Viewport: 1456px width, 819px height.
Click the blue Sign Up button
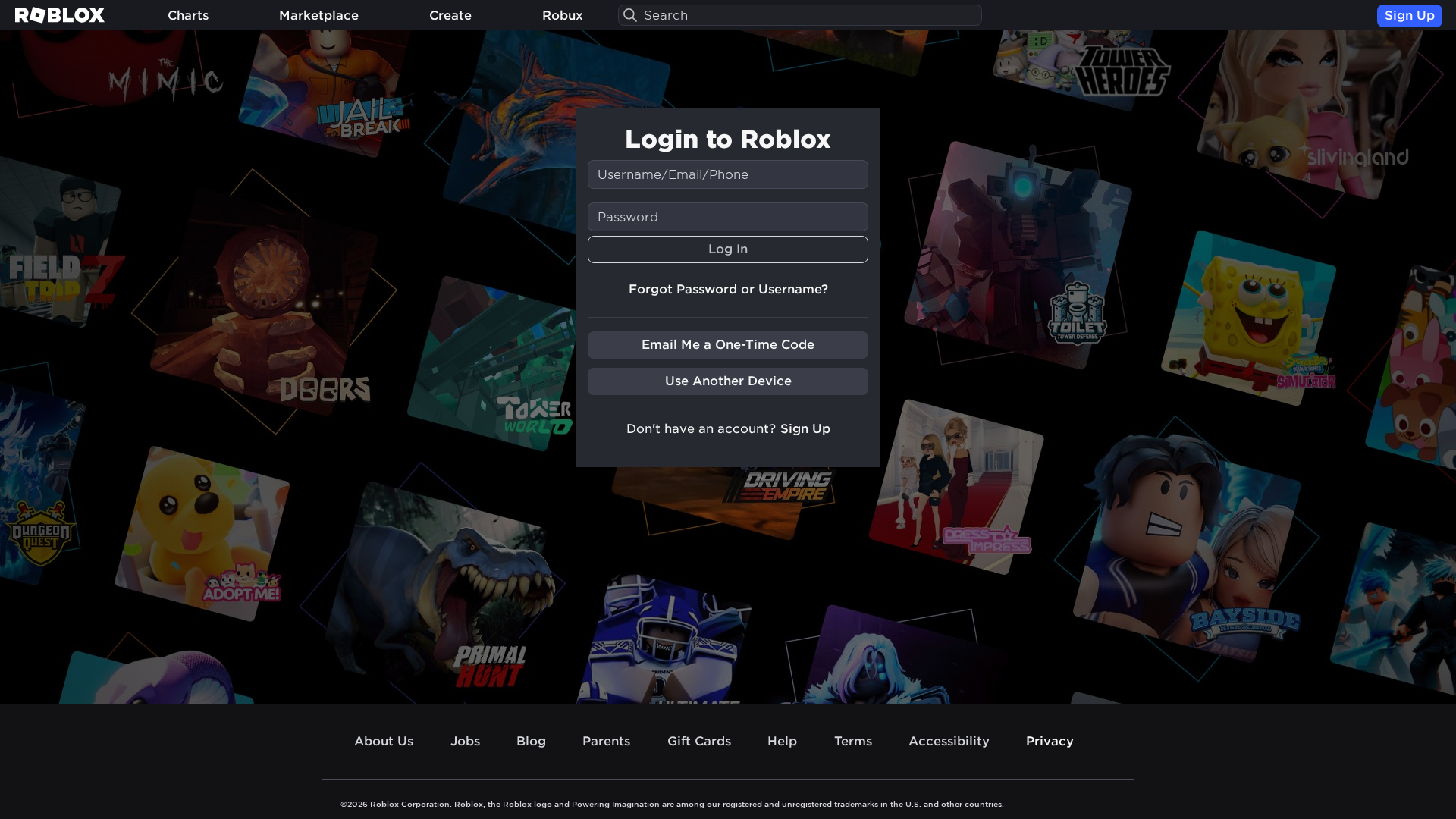(x=1410, y=15)
